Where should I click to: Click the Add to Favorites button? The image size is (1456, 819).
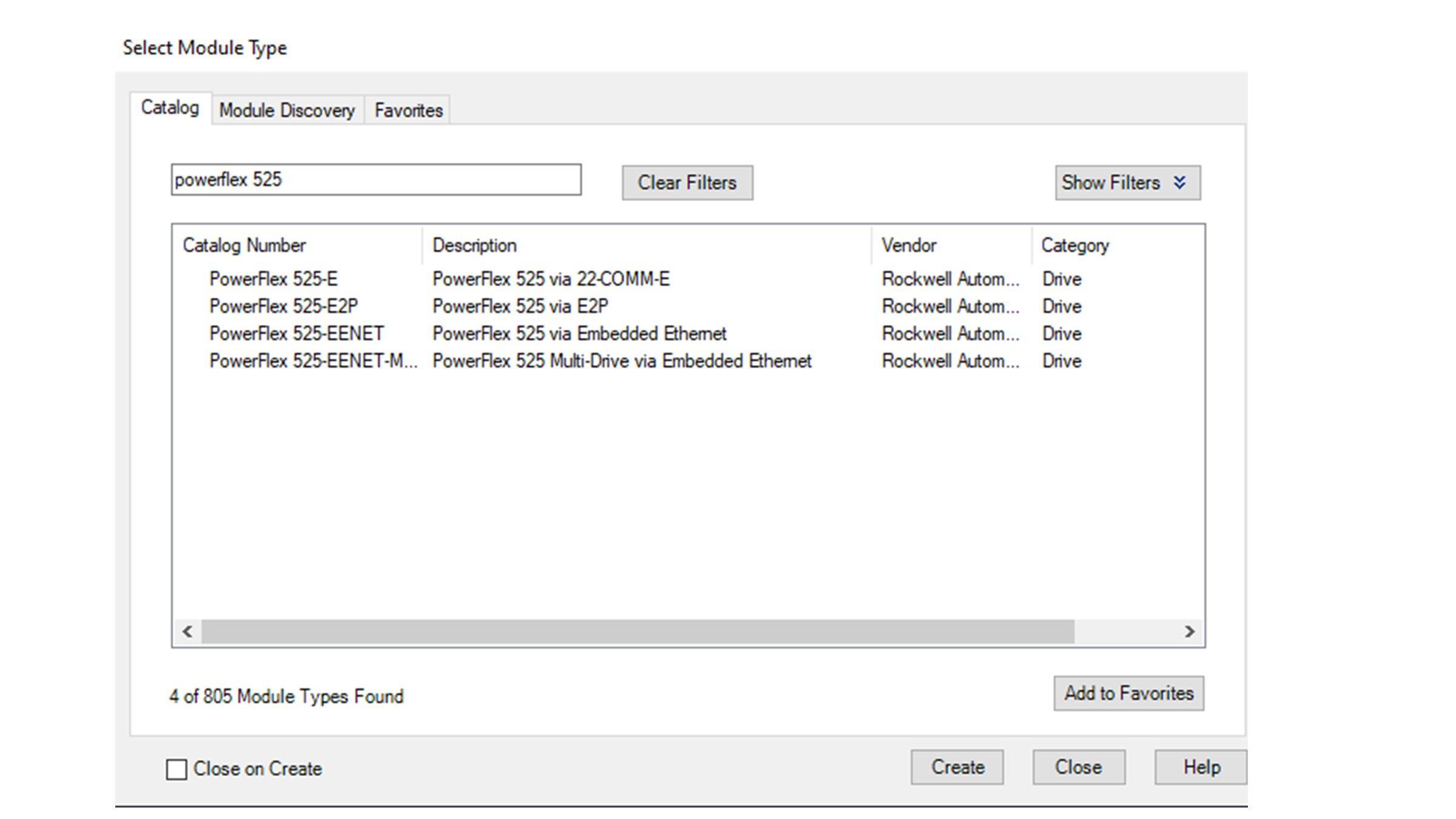pyautogui.click(x=1129, y=693)
